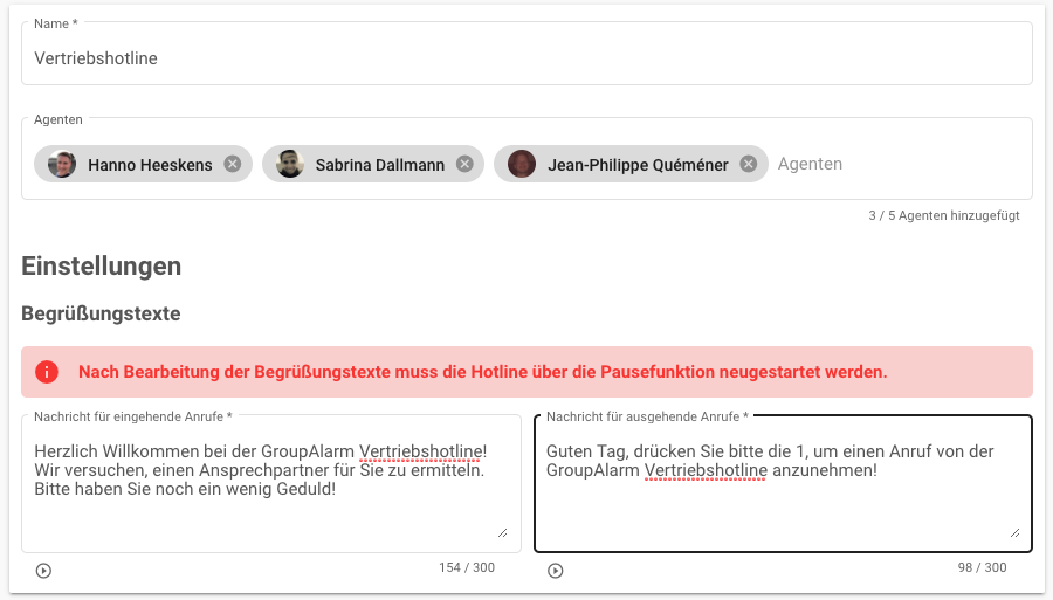The image size is (1053, 600).
Task: Click Sabrina Dallmann's avatar picture
Action: click(289, 163)
